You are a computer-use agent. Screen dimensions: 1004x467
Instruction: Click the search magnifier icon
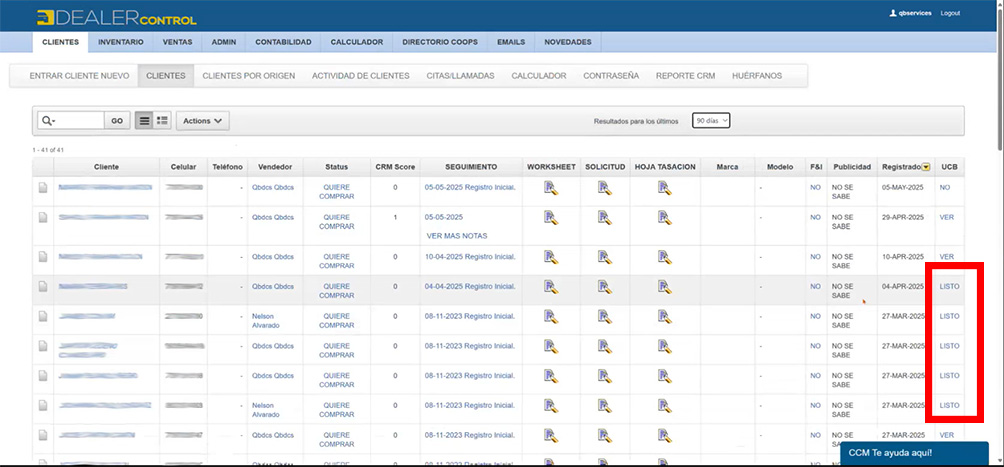coord(46,120)
